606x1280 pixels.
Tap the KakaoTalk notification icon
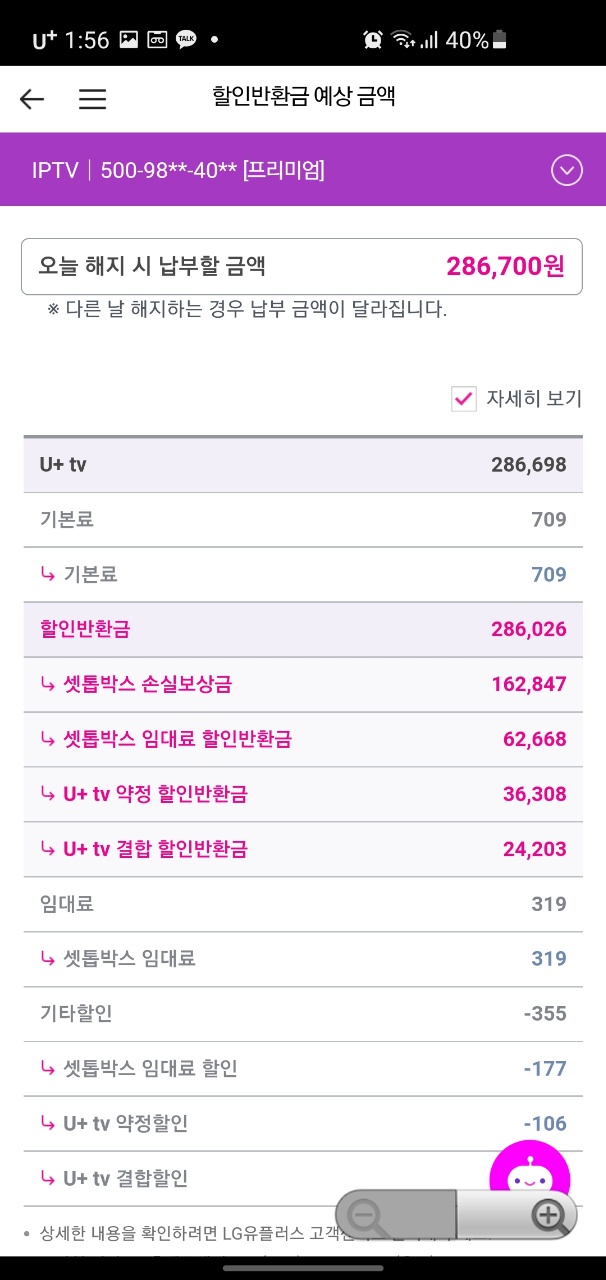186,40
